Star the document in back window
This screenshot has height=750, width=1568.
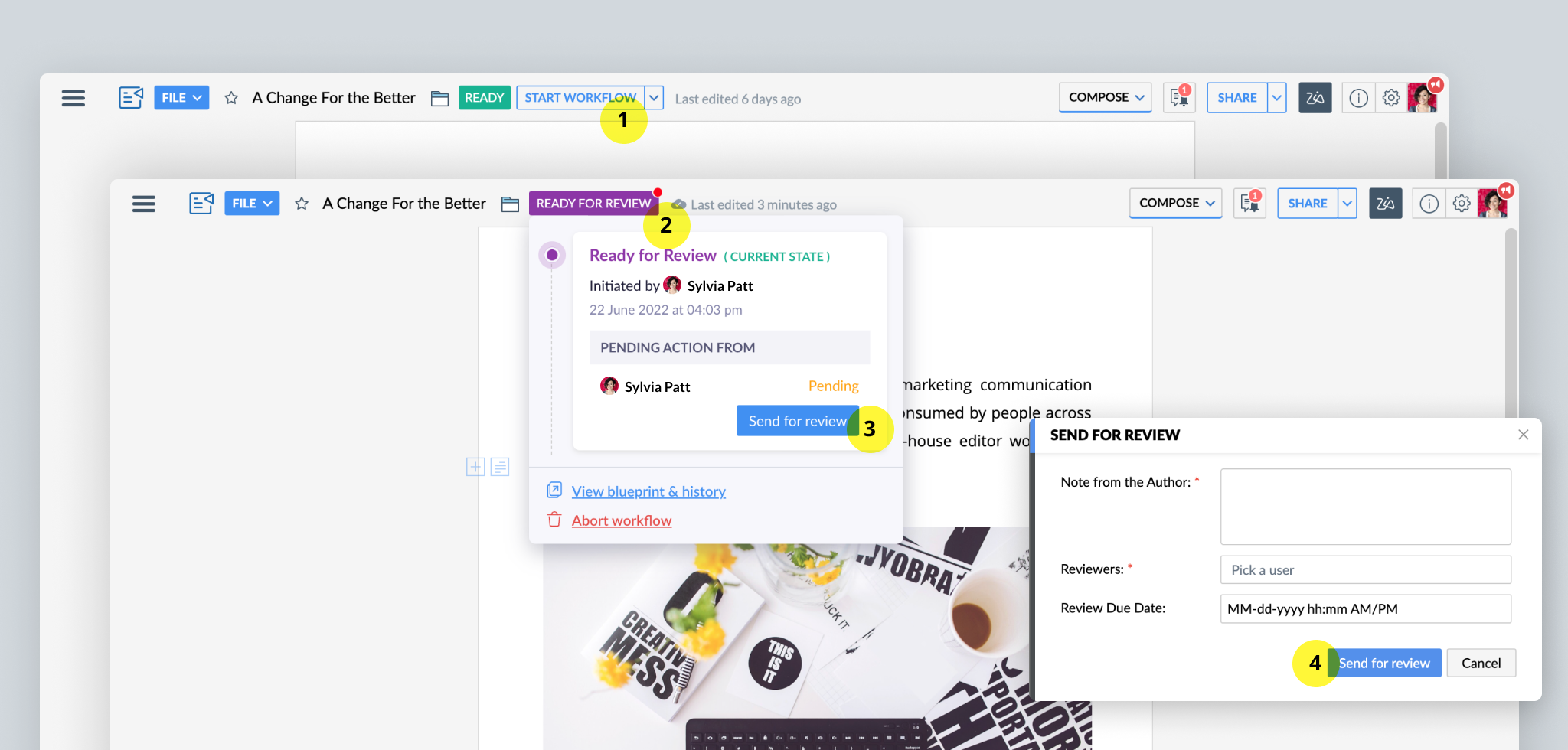(231, 98)
